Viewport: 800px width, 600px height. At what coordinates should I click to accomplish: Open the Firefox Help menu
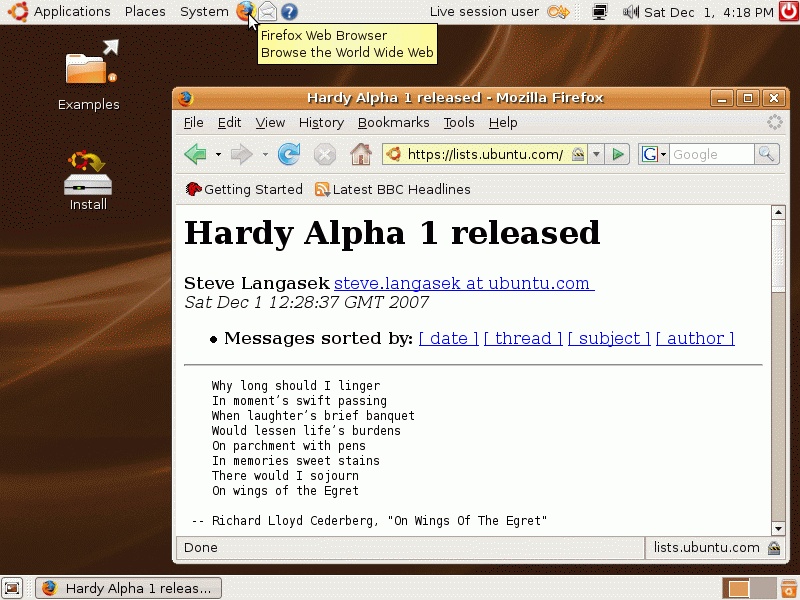click(503, 122)
